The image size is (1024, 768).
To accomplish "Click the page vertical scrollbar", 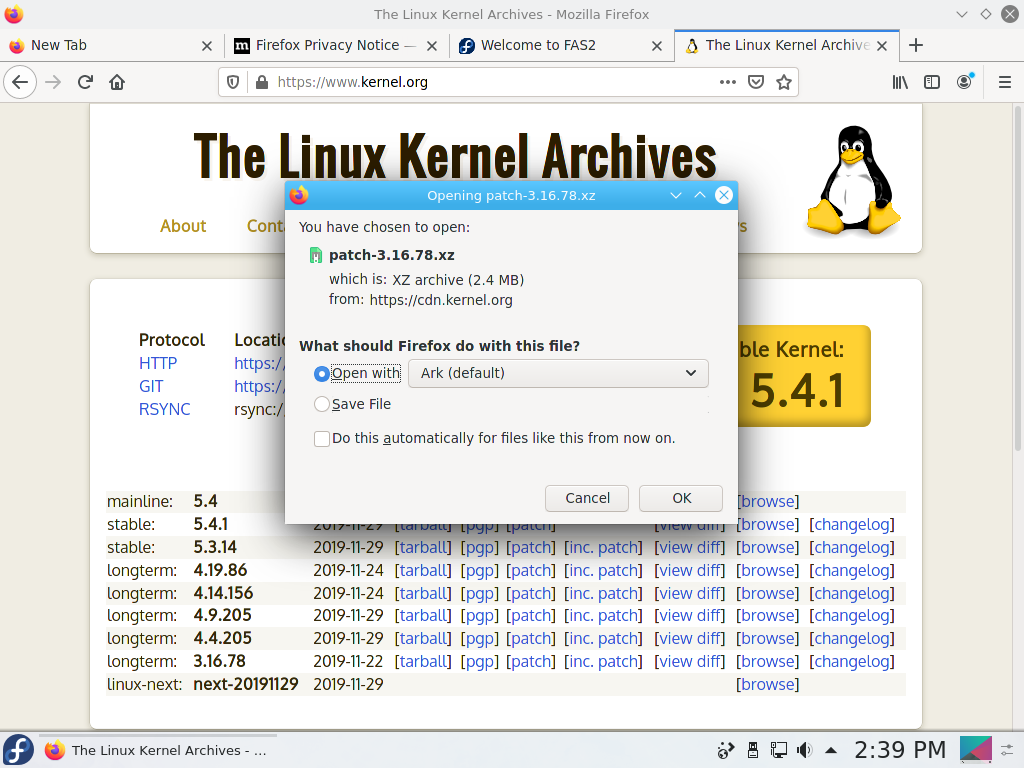I will (x=1017, y=278).
